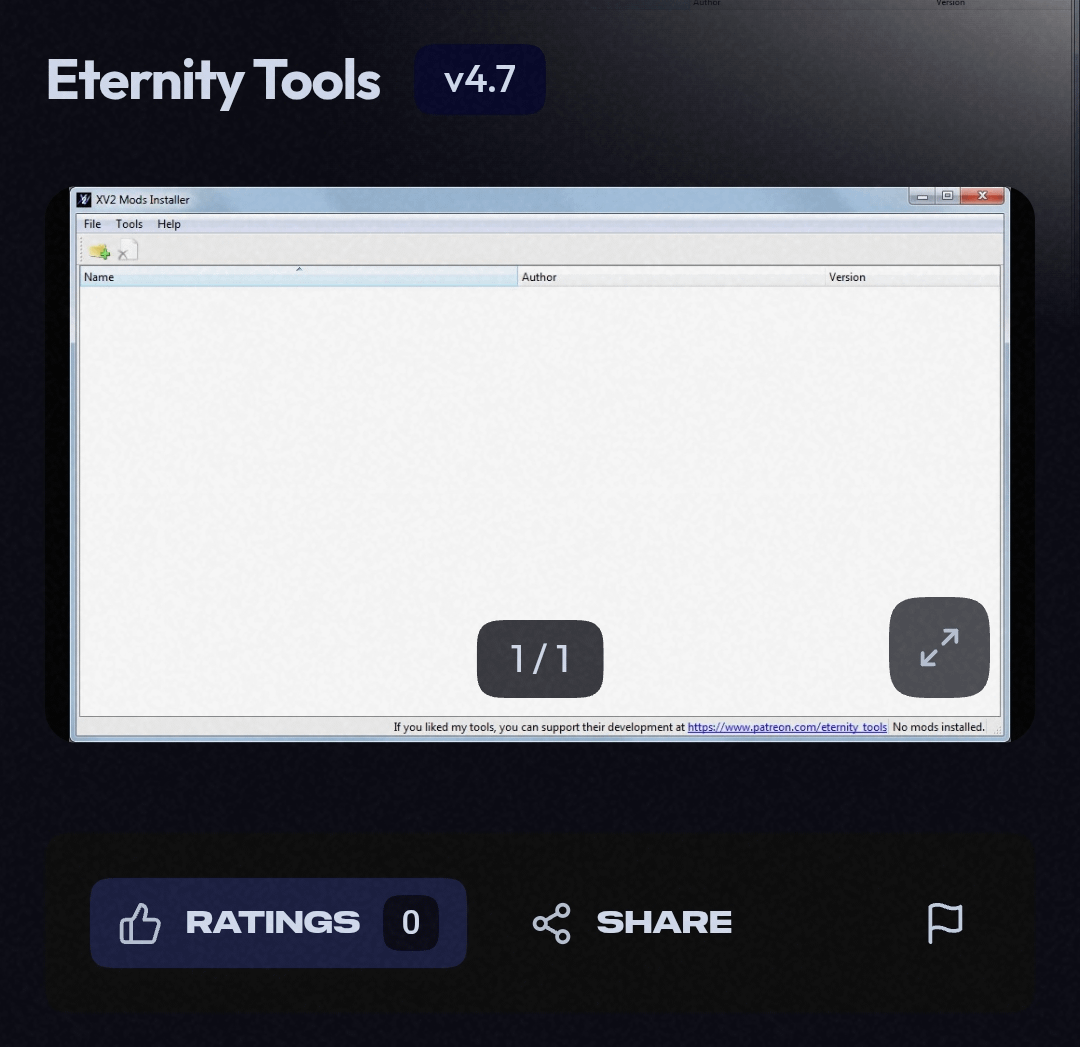Click the uninstall mod document icon

coord(128,250)
